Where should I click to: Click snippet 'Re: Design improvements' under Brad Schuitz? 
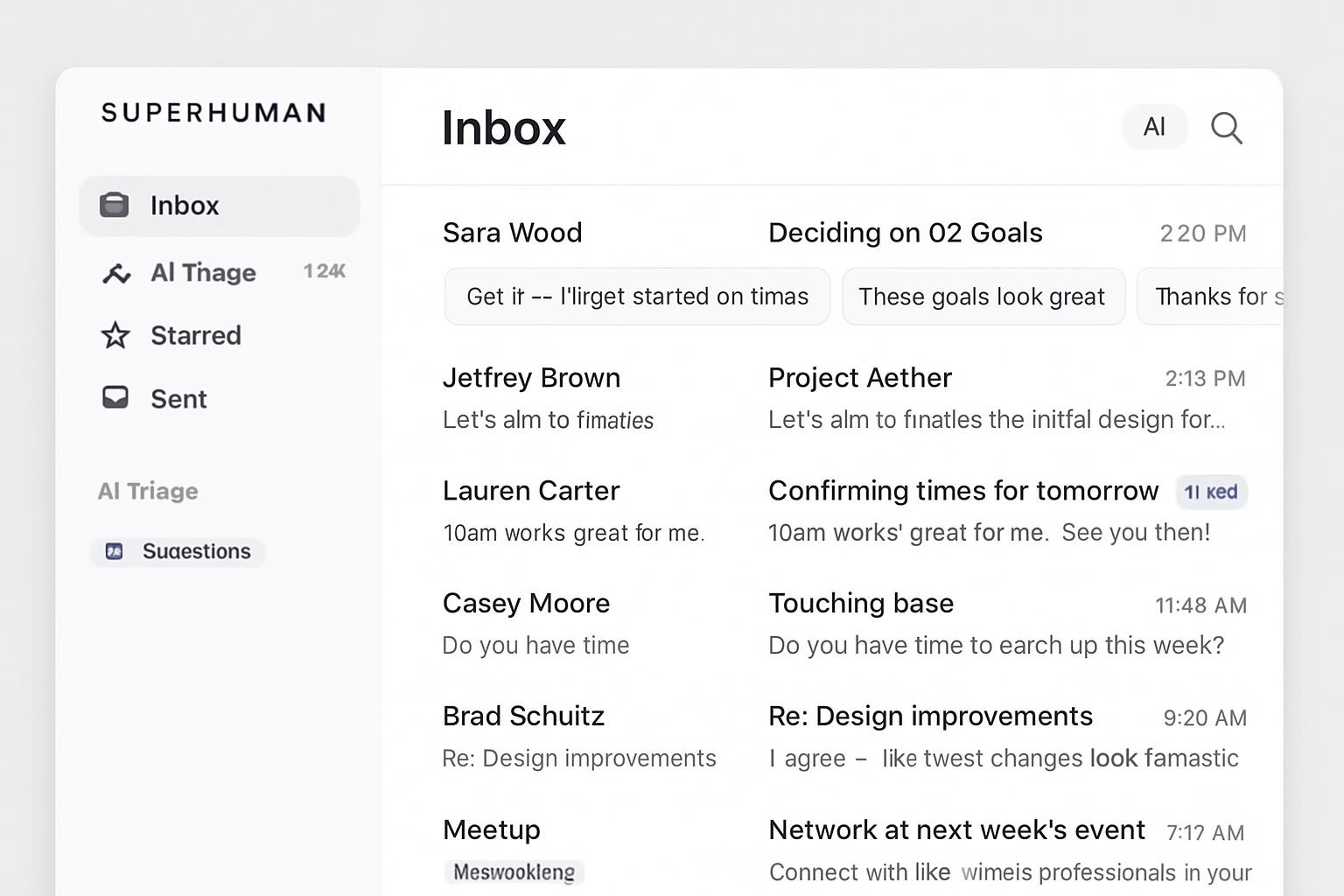579,759
